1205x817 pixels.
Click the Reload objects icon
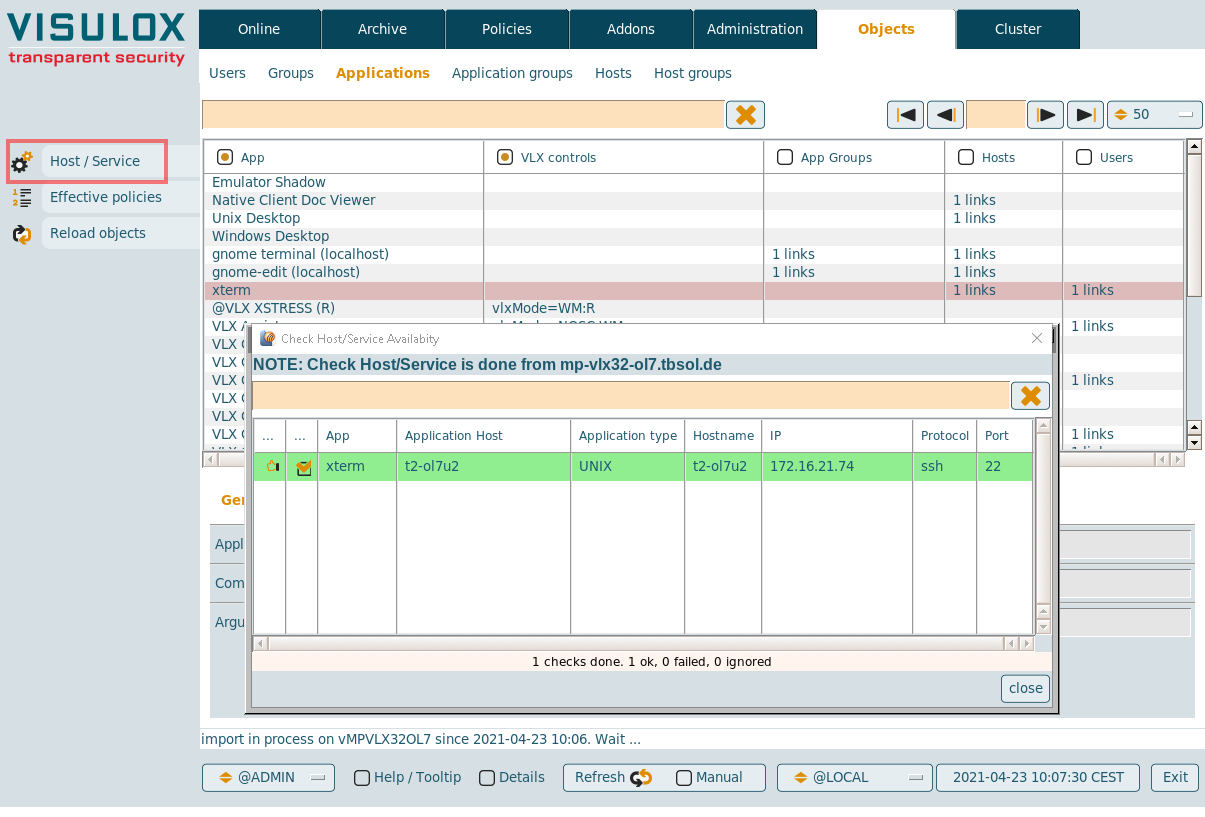pos(22,234)
